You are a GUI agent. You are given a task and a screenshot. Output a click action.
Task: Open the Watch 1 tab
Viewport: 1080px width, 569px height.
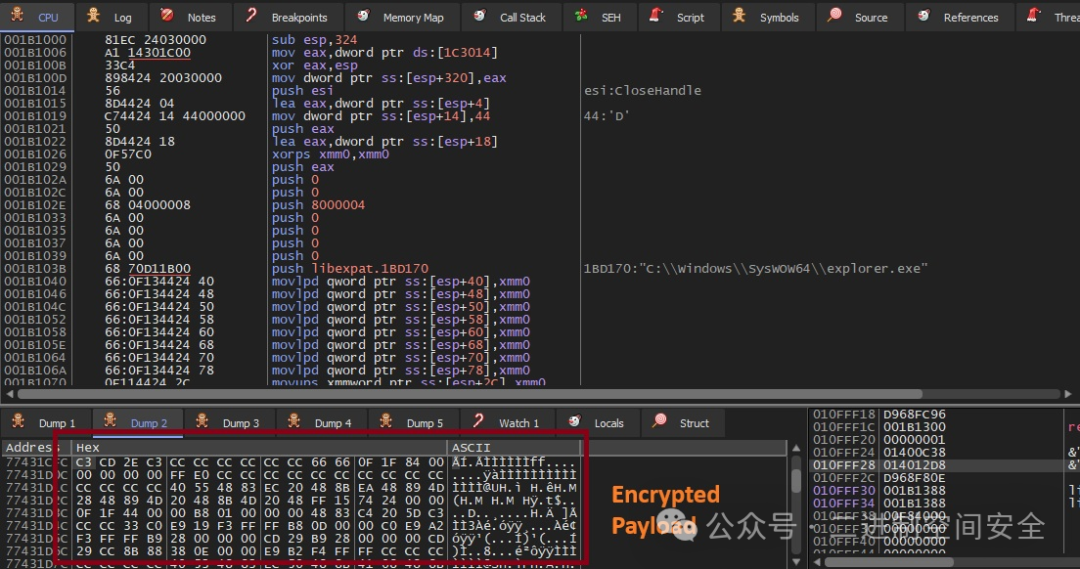506,422
